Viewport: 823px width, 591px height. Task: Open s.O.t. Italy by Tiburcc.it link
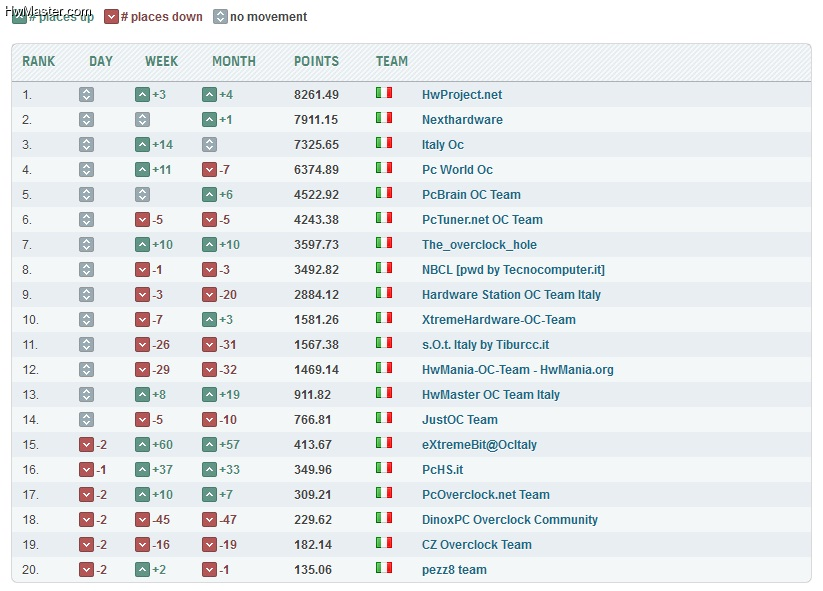(486, 345)
